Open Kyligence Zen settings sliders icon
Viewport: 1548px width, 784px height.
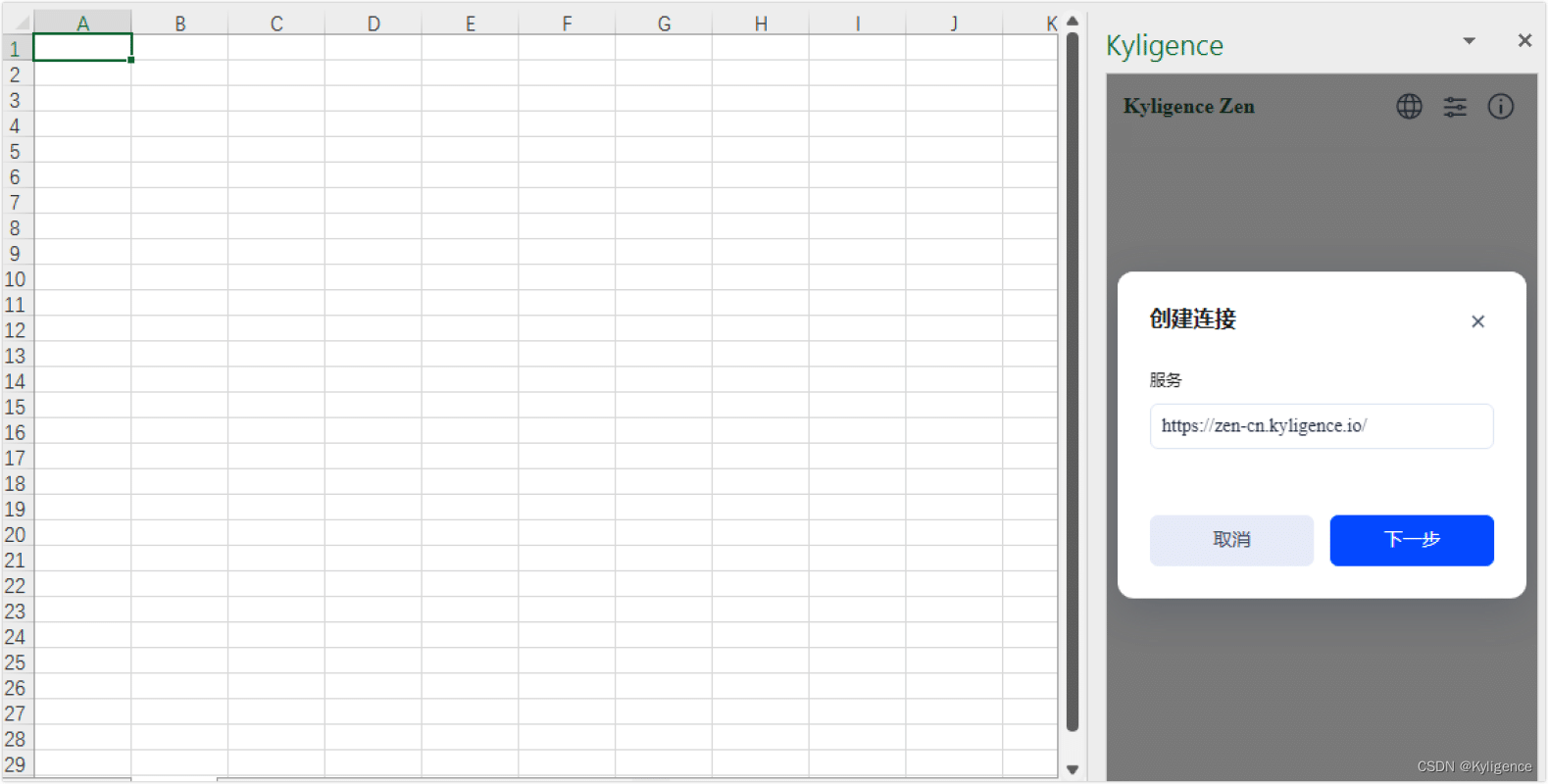(x=1455, y=107)
